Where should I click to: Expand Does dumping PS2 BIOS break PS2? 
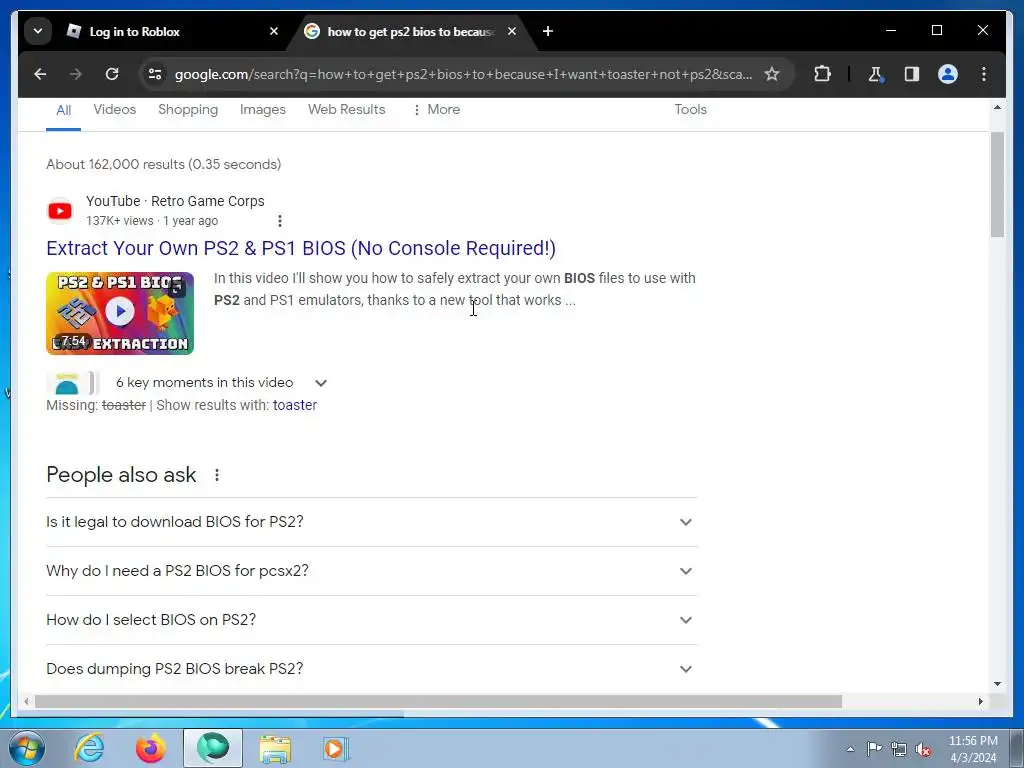point(372,669)
